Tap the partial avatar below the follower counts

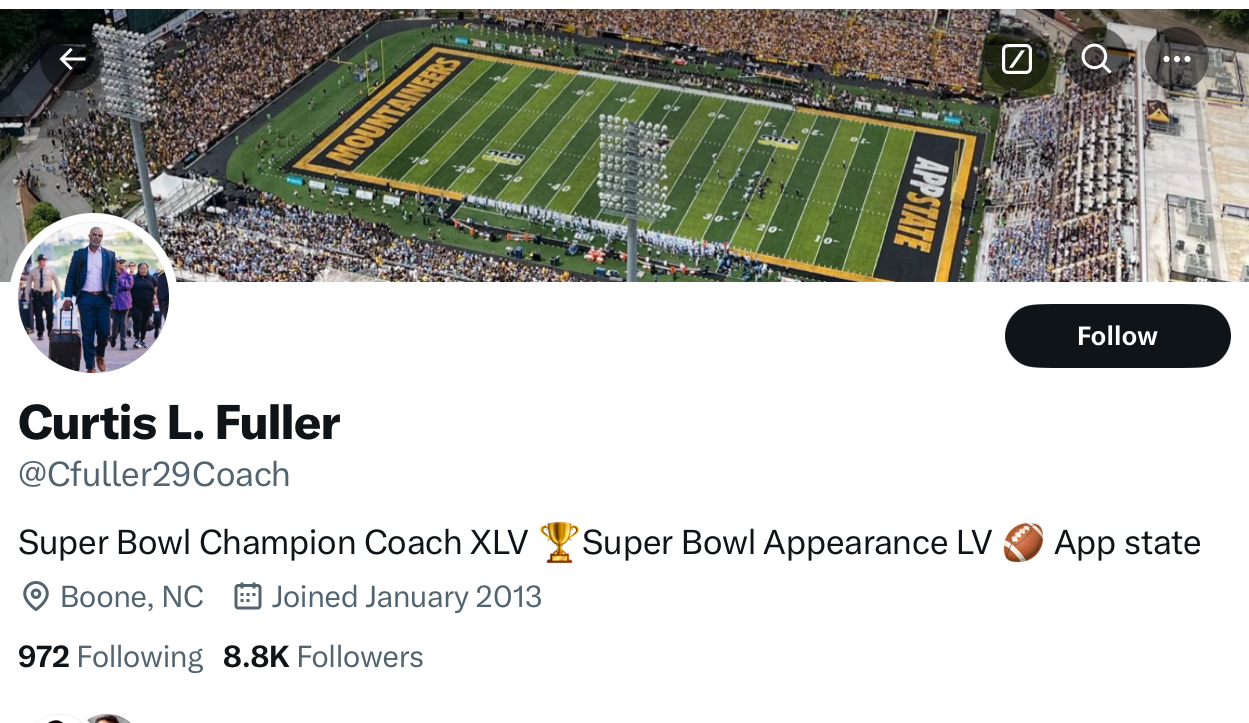pos(108,717)
